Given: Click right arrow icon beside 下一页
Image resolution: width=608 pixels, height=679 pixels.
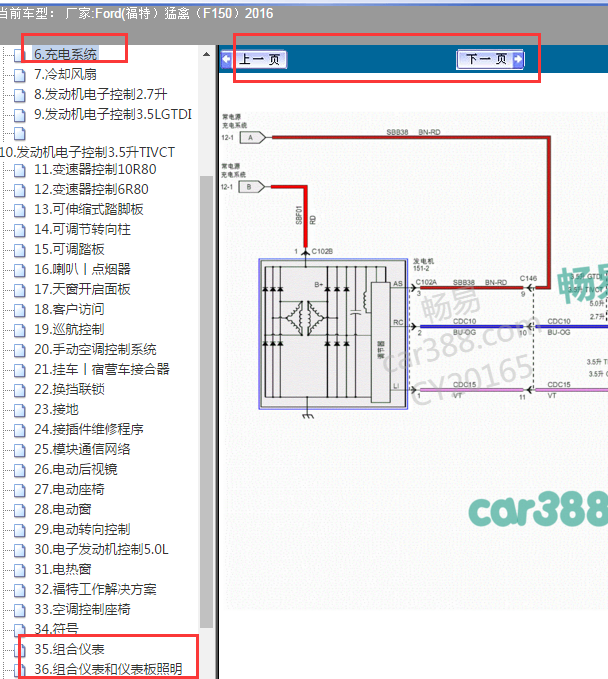Looking at the screenshot, I should [x=518, y=59].
